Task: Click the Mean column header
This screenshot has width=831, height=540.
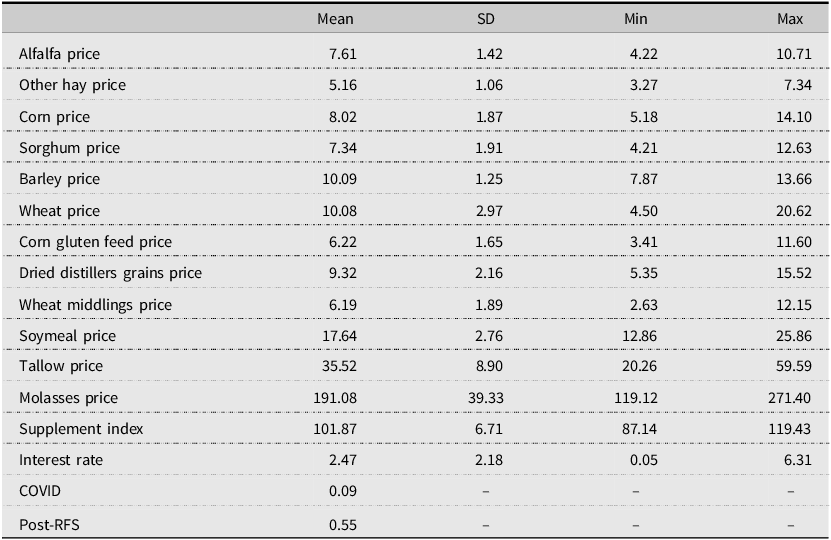Action: (x=335, y=20)
